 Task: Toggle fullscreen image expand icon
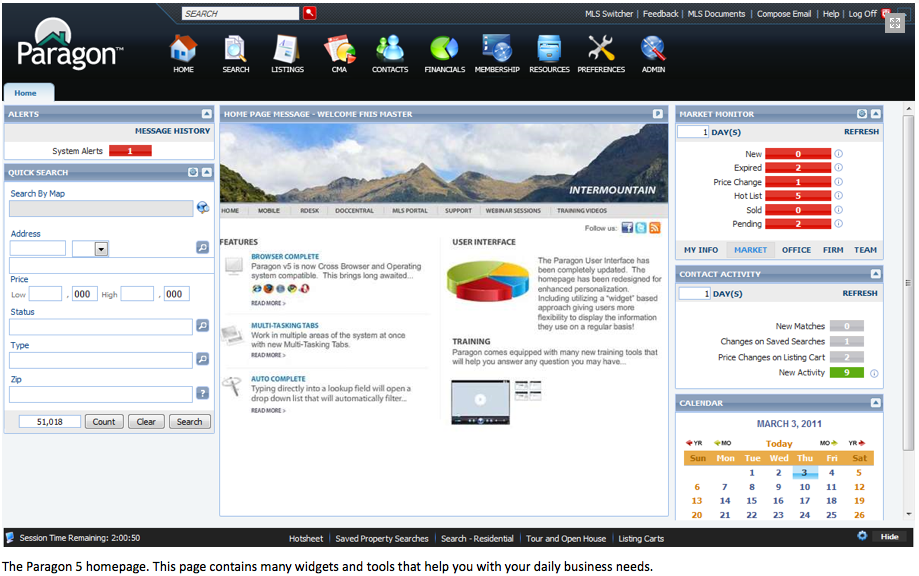pos(895,23)
